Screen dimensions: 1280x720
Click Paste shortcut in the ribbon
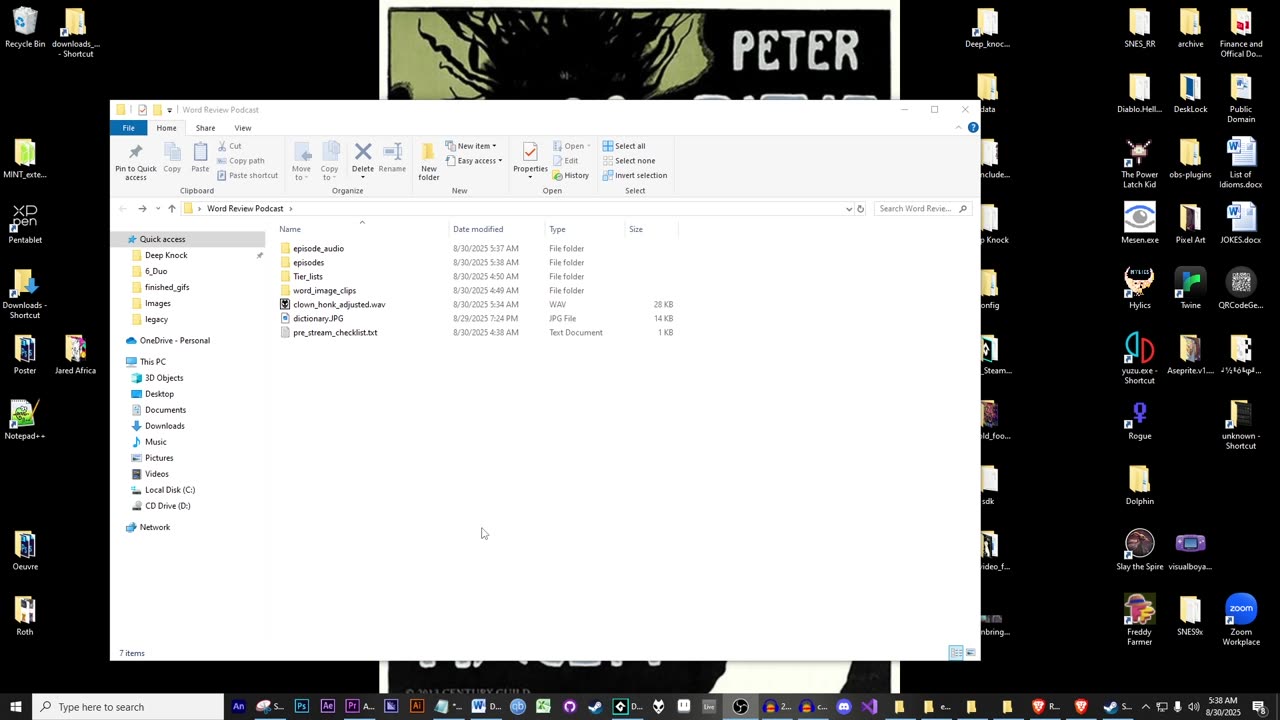(x=247, y=175)
